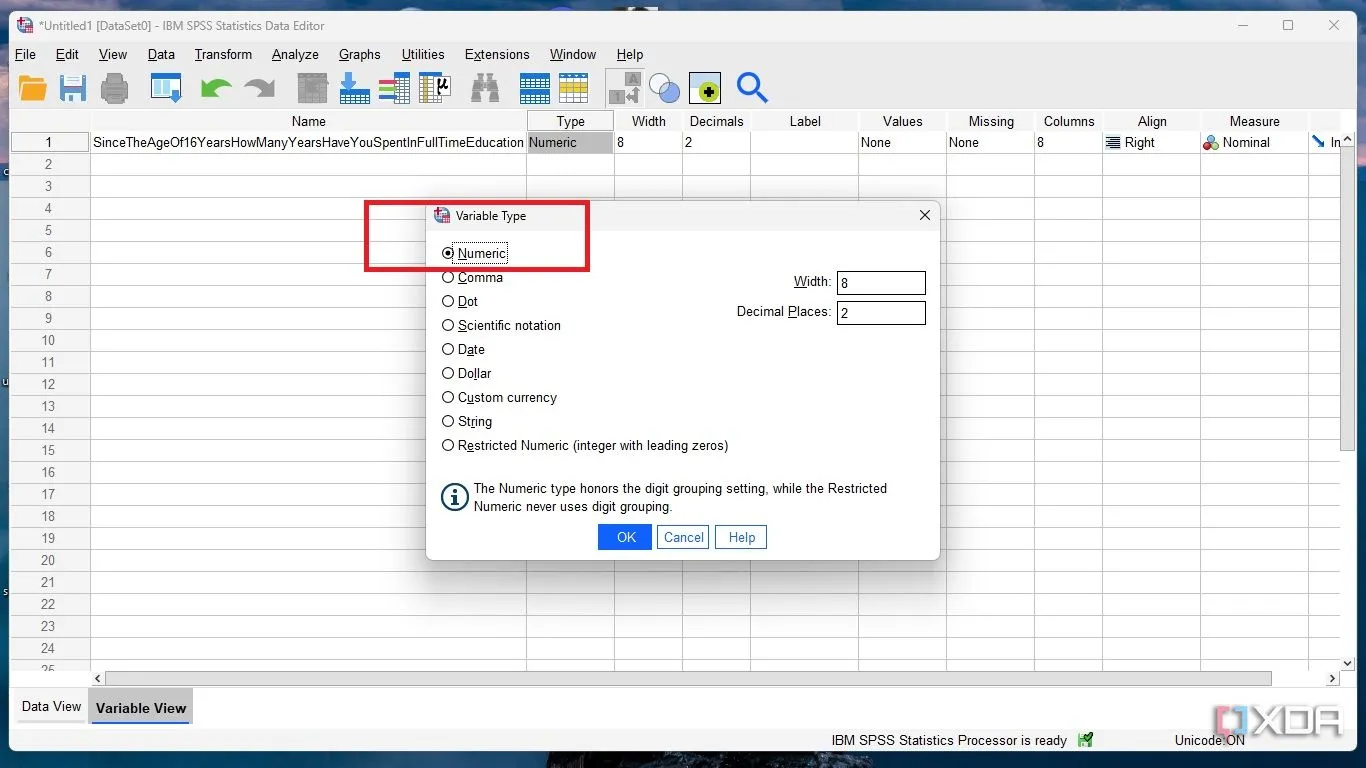1366x768 pixels.
Task: Open the Variables info icon
Action: (394, 88)
